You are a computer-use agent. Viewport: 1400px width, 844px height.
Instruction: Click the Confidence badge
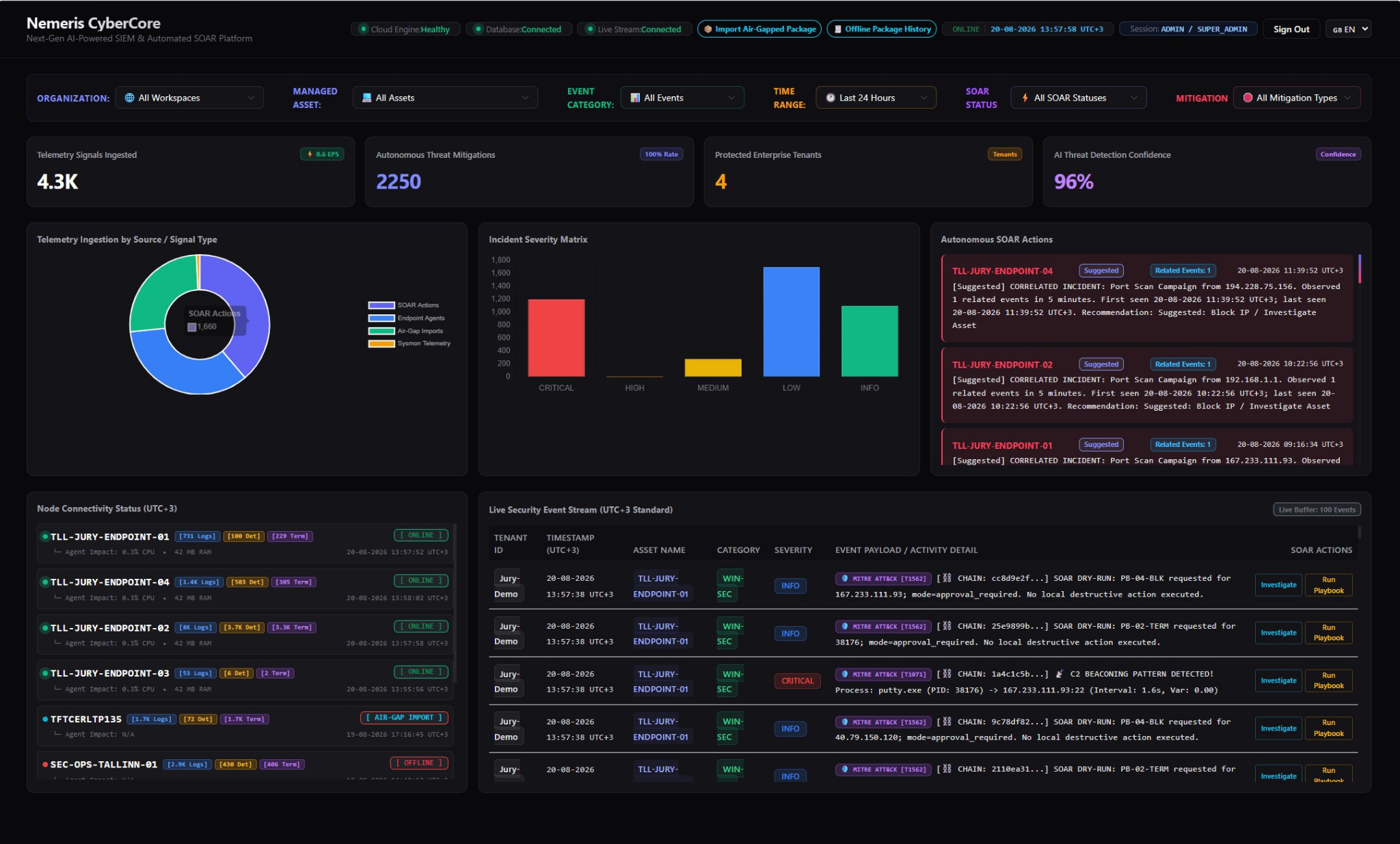point(1338,154)
